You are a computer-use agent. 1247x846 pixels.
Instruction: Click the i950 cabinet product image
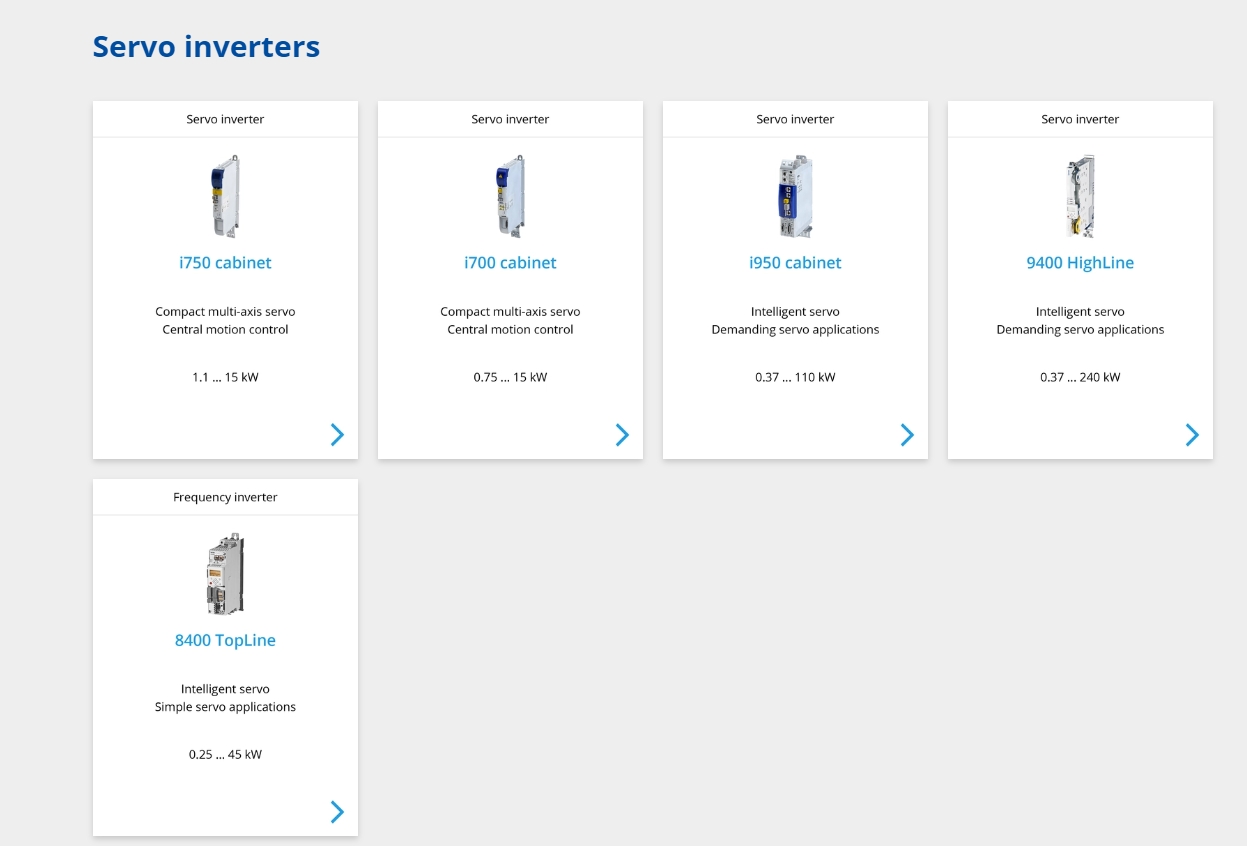(795, 196)
